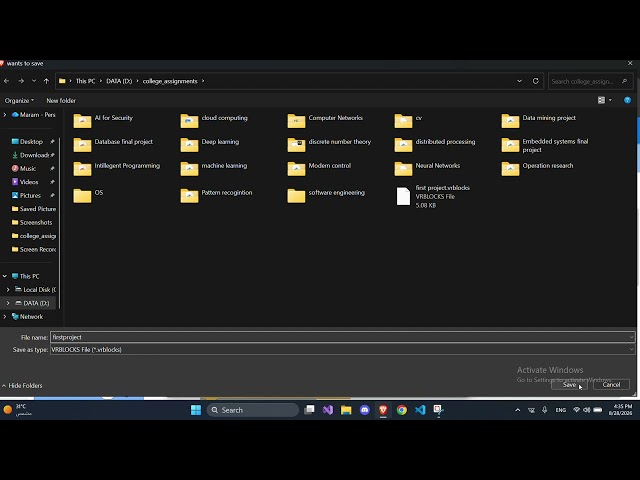The image size is (640, 480).
Task: Open the Computer Networks folder
Action: (x=325, y=120)
